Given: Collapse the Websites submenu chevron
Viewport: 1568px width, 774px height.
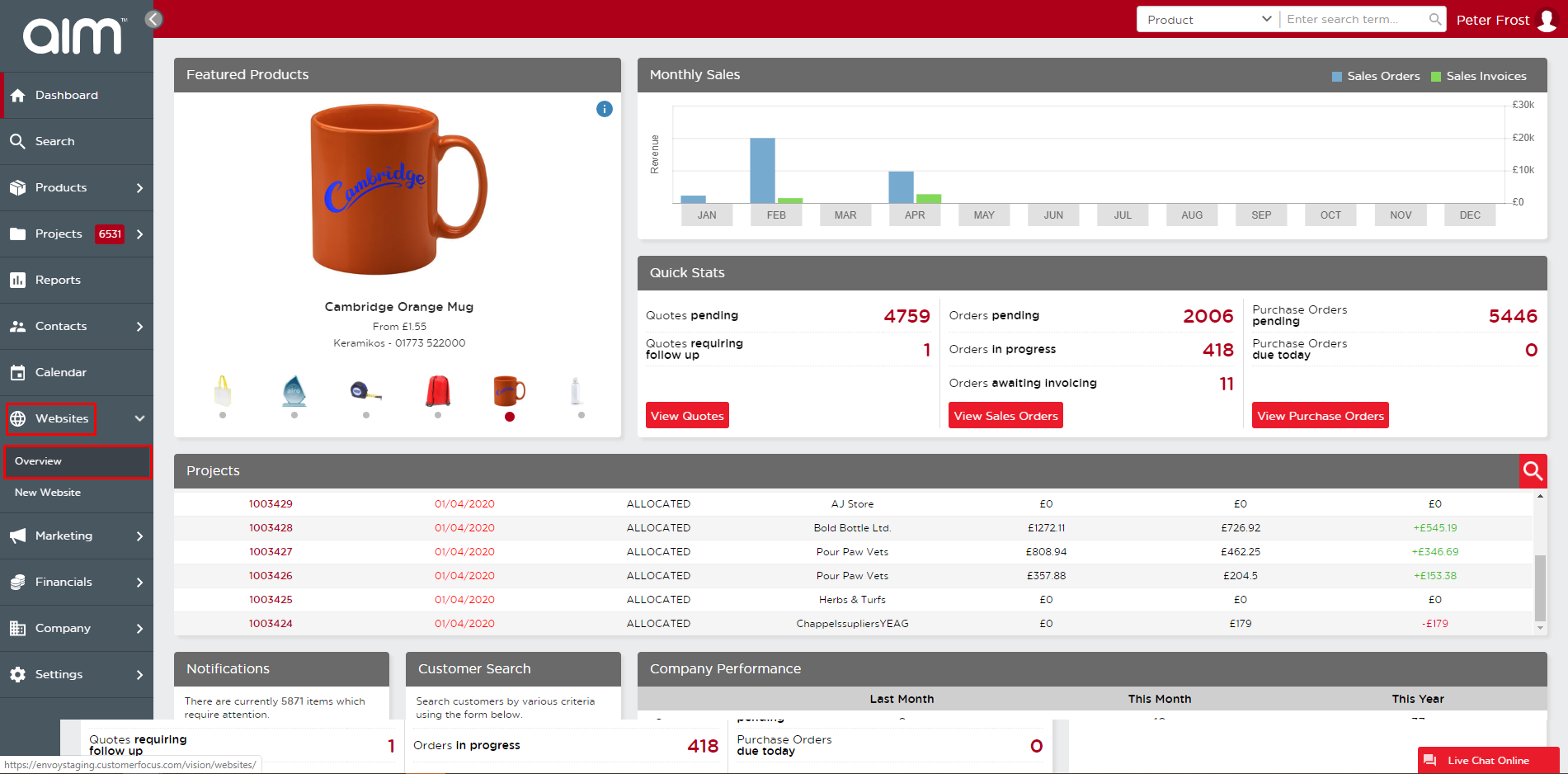Looking at the screenshot, I should (139, 419).
